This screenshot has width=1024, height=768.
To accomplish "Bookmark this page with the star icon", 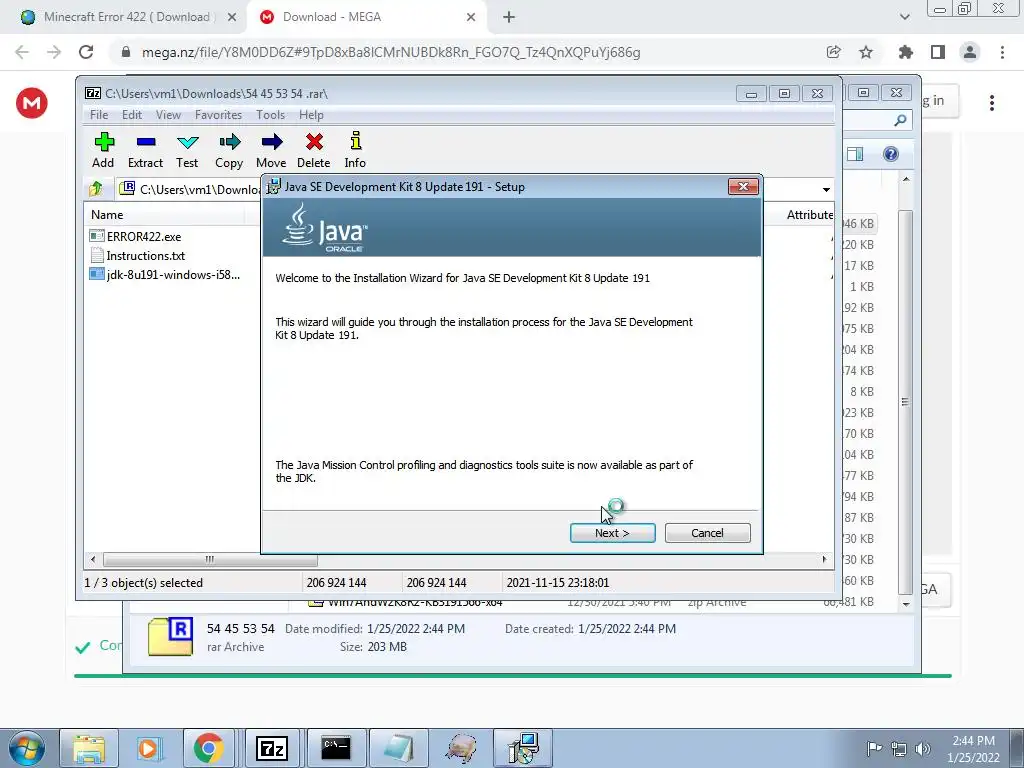I will point(866,52).
